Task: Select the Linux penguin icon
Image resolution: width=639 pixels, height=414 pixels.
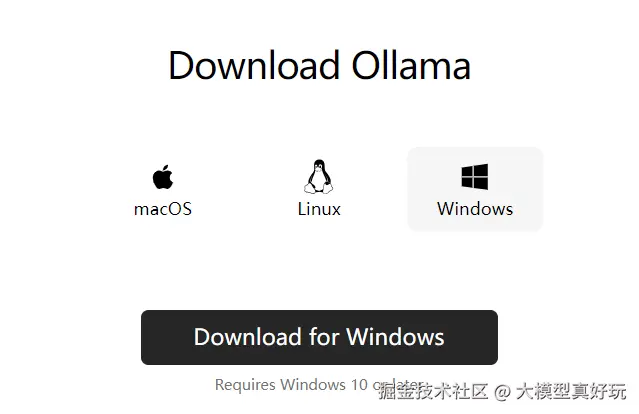Action: pos(319,176)
